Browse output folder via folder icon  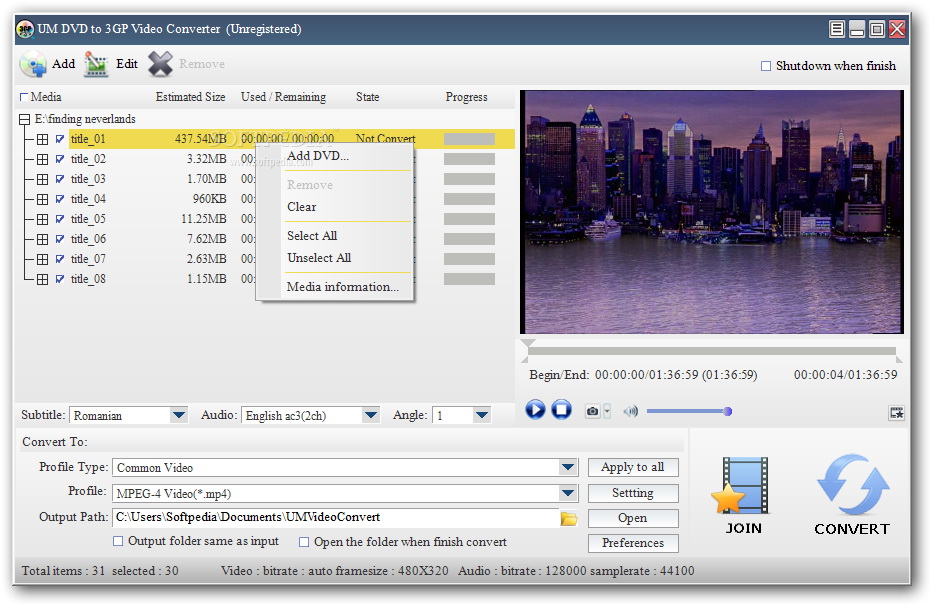569,519
